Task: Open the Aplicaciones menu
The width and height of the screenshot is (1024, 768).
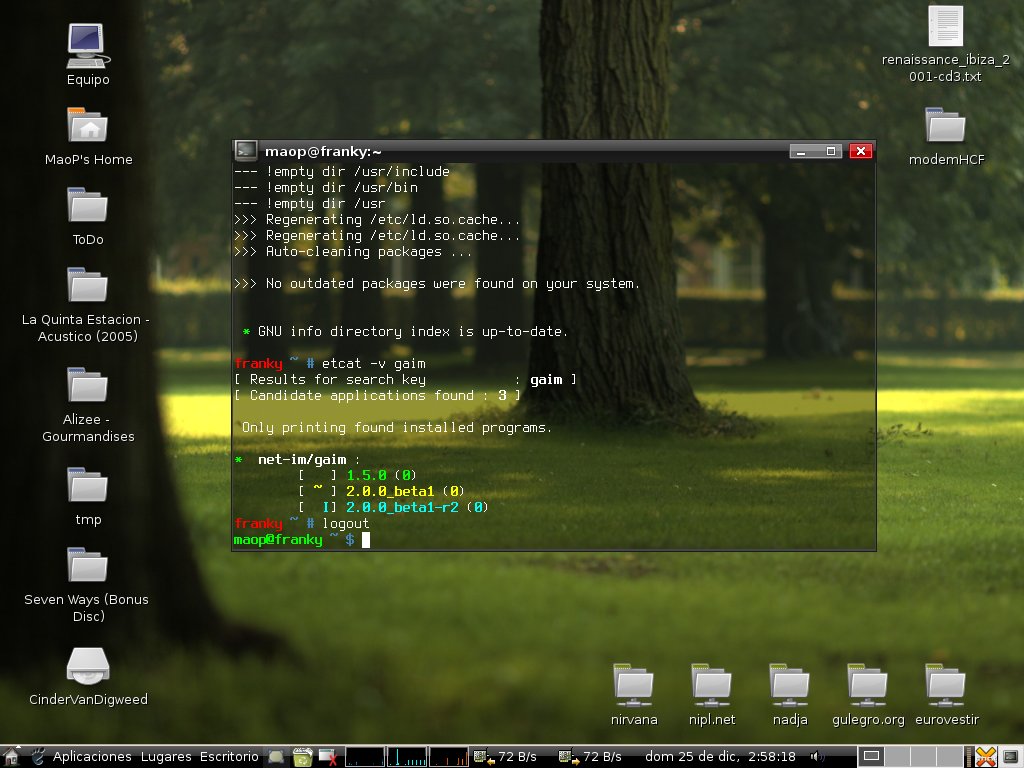Action: pos(92,756)
